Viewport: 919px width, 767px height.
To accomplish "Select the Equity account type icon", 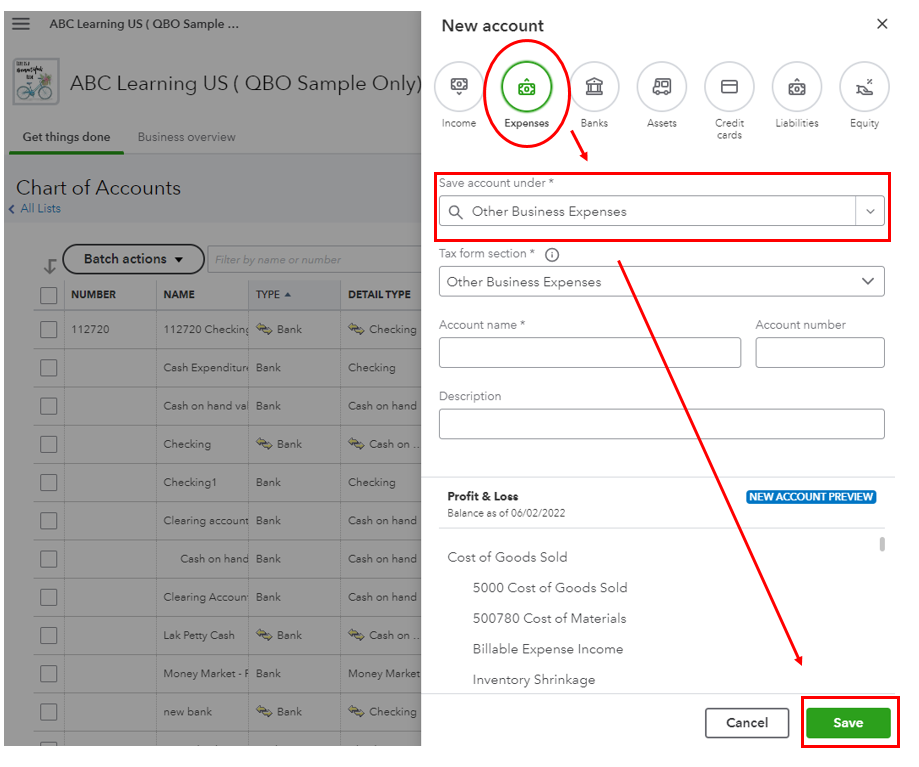I will click(x=864, y=87).
